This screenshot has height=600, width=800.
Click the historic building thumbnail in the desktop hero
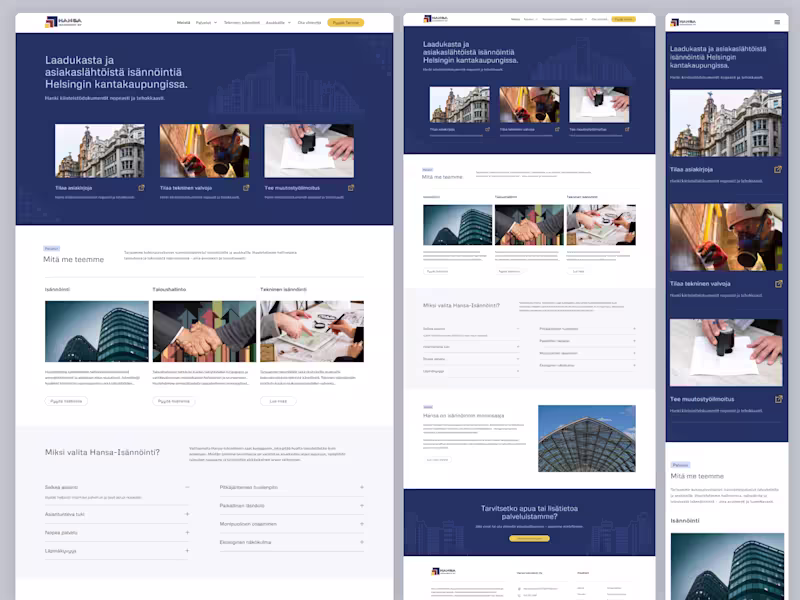point(99,151)
